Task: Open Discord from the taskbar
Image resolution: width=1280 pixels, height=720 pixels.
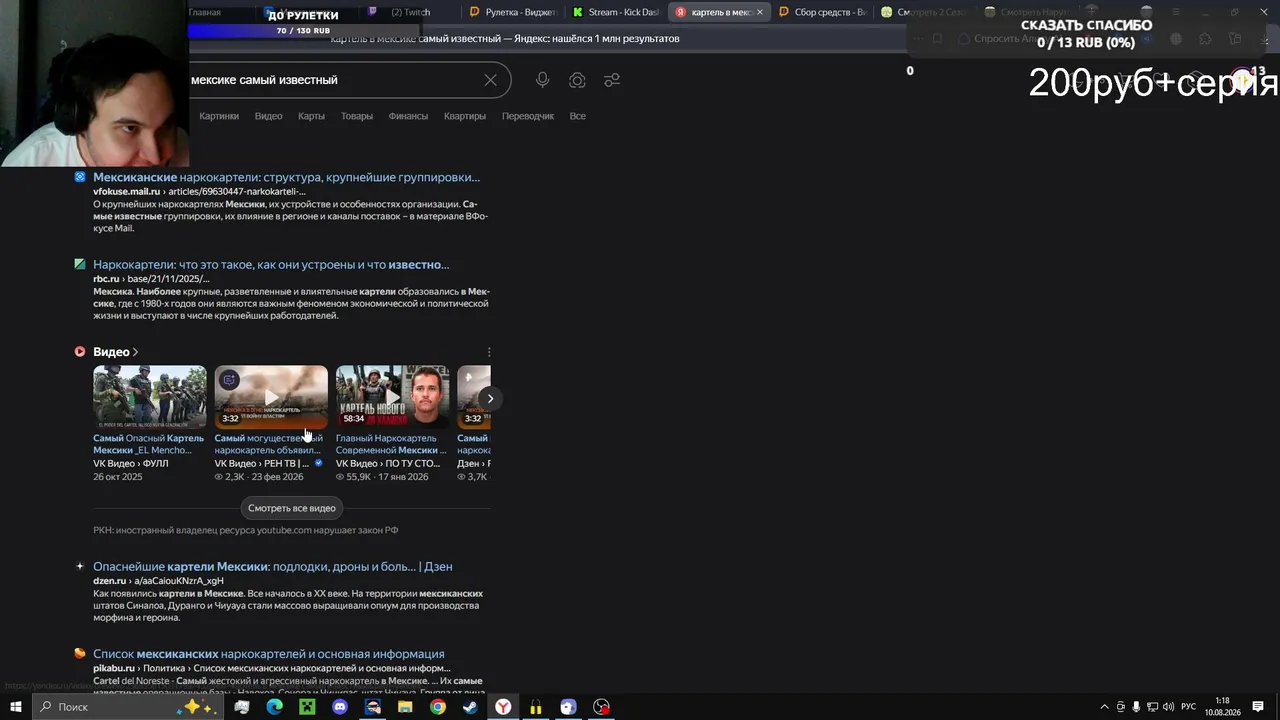Action: point(340,707)
